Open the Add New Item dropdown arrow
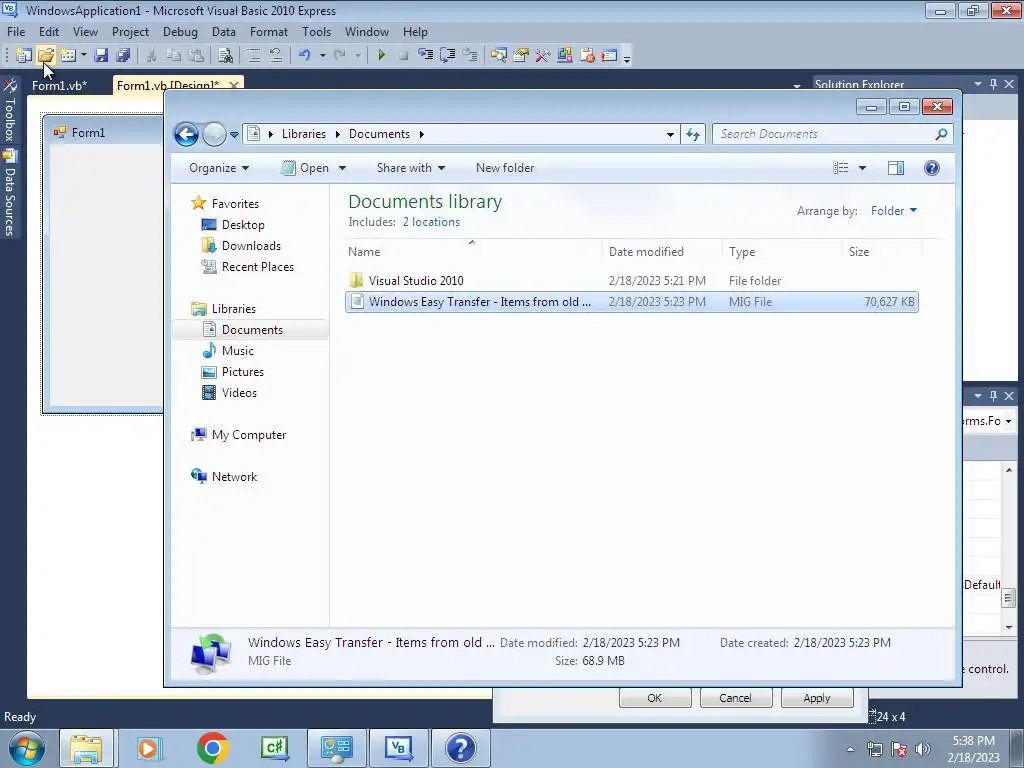1024x768 pixels. pos(84,56)
